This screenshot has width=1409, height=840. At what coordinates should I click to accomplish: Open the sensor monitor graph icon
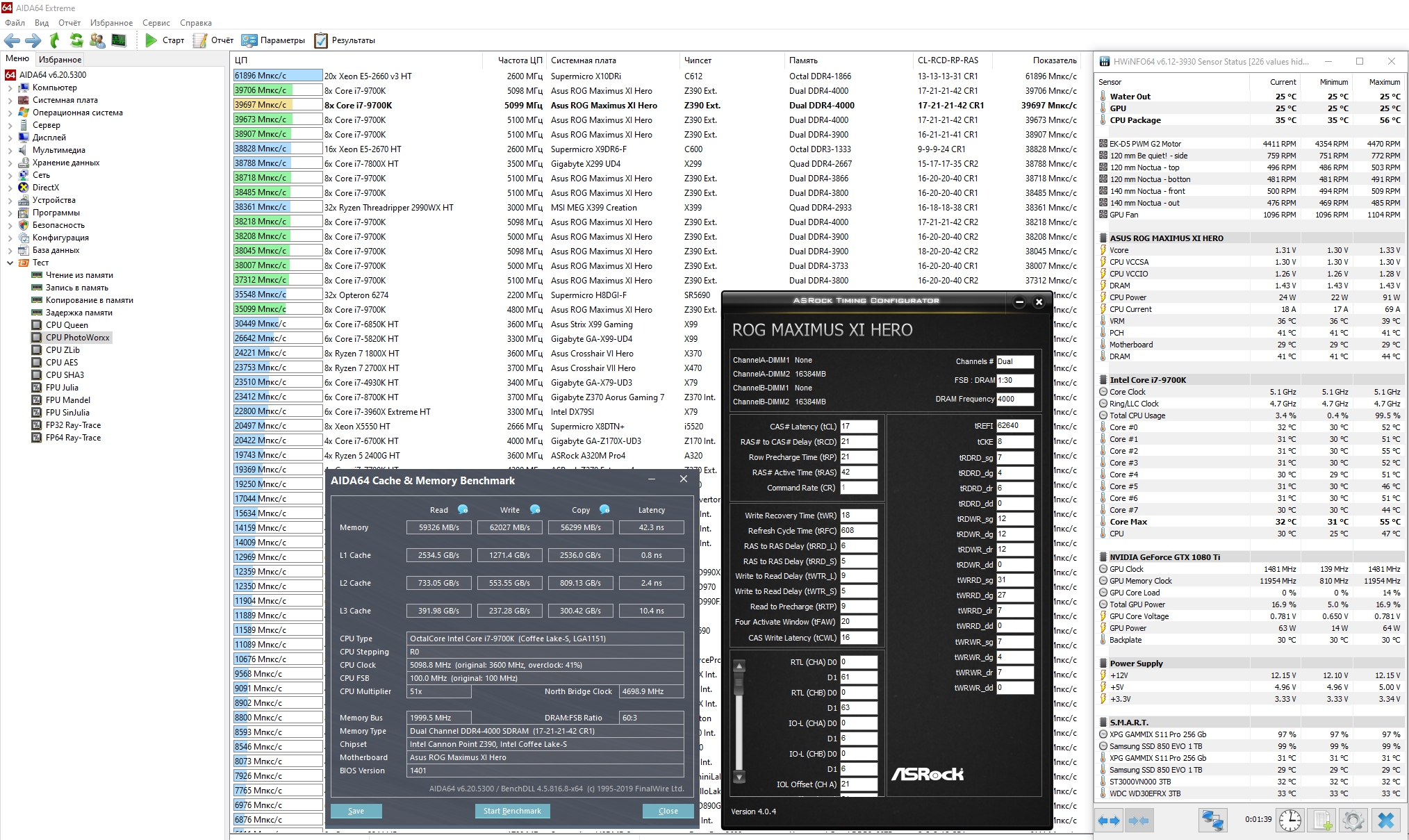coord(119,40)
